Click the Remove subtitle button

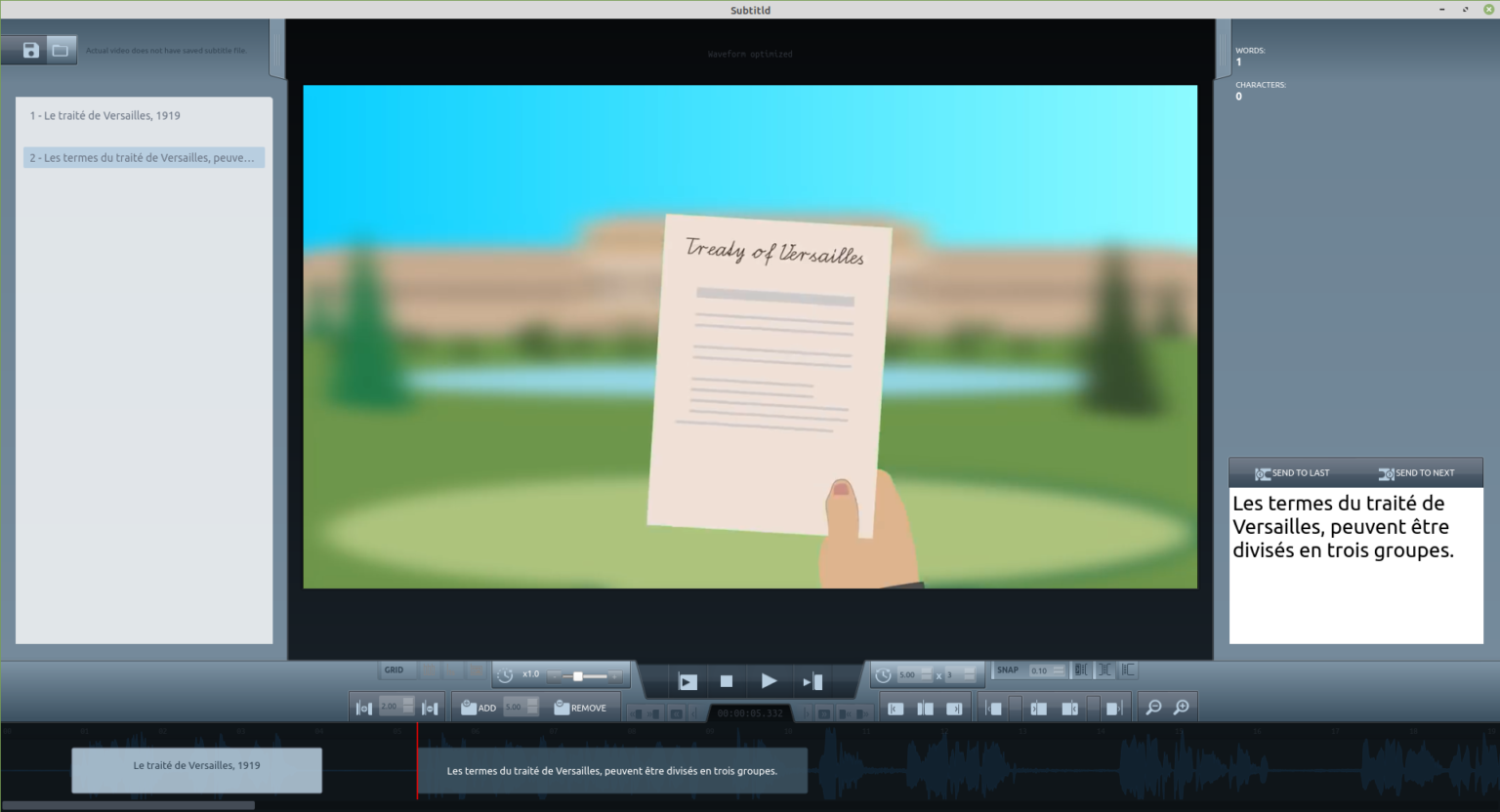[580, 708]
